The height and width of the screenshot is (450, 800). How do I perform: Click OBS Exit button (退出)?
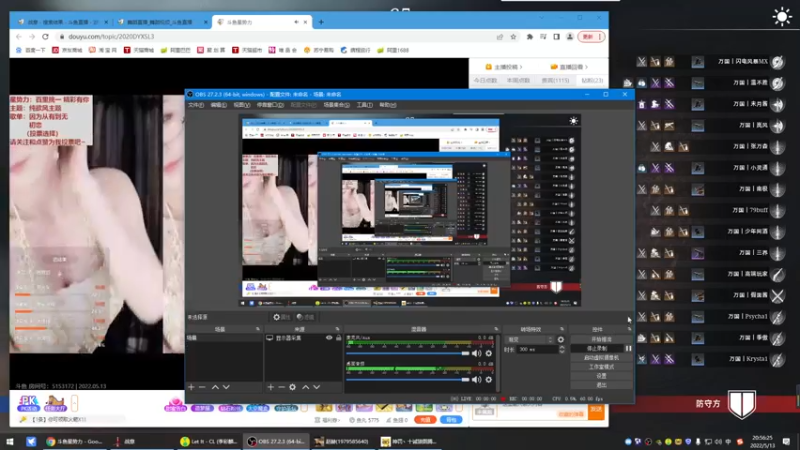(x=602, y=385)
